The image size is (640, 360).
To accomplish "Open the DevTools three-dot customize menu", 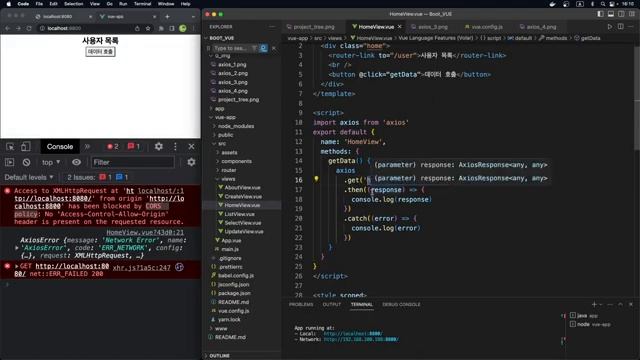I will 176,147.
